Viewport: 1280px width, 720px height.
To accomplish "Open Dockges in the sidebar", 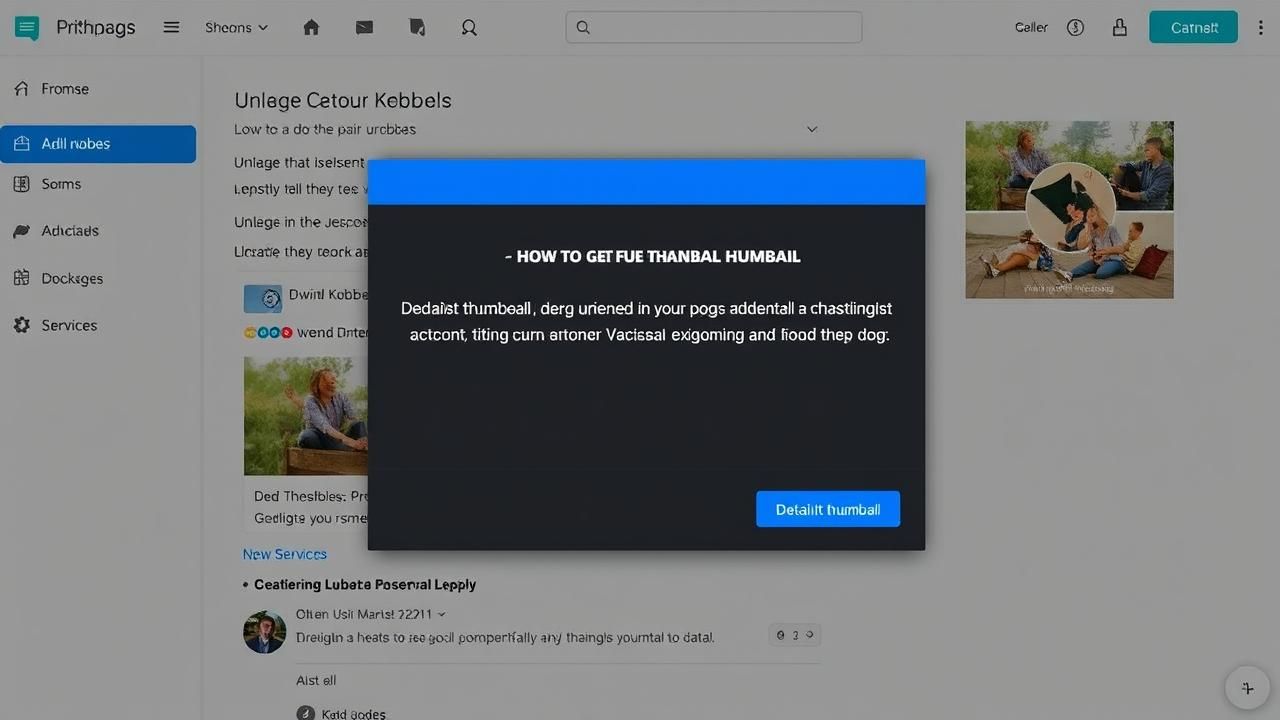I will click(x=72, y=278).
